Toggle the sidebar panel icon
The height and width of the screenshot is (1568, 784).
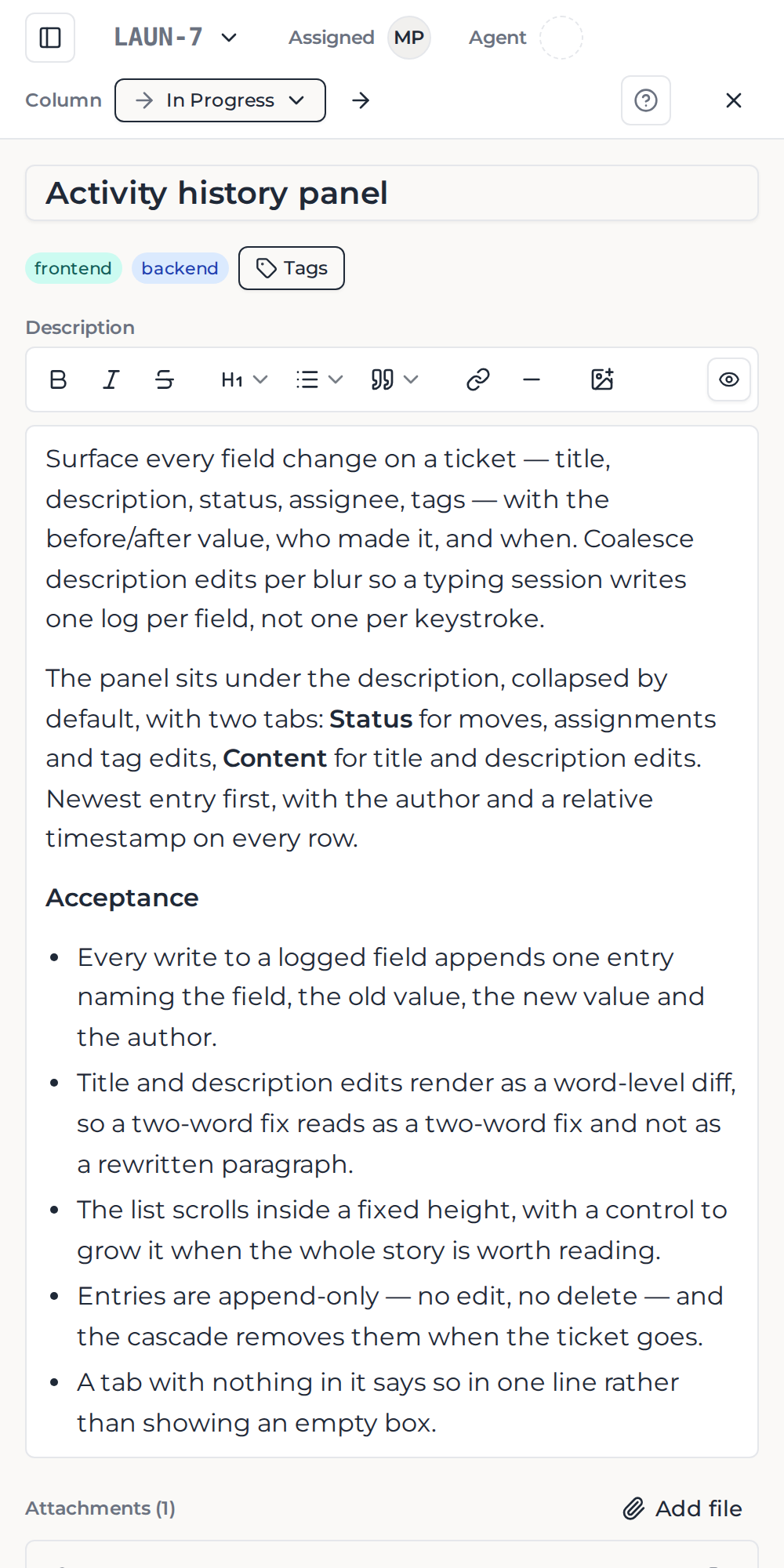coord(50,38)
